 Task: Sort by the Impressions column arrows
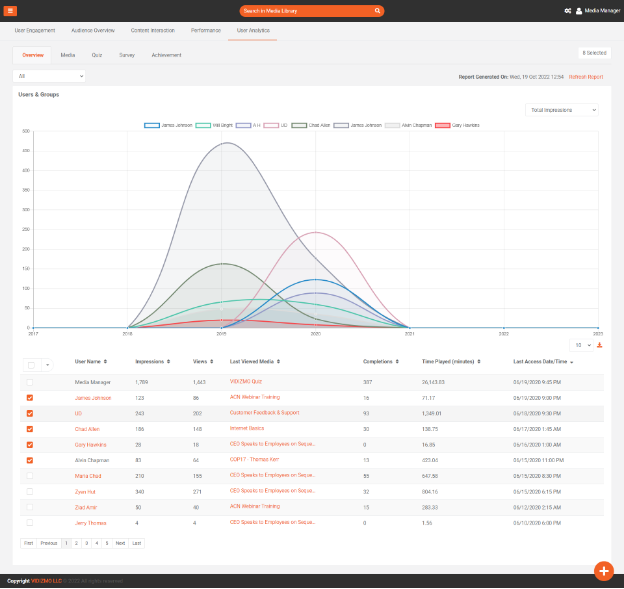tap(170, 361)
